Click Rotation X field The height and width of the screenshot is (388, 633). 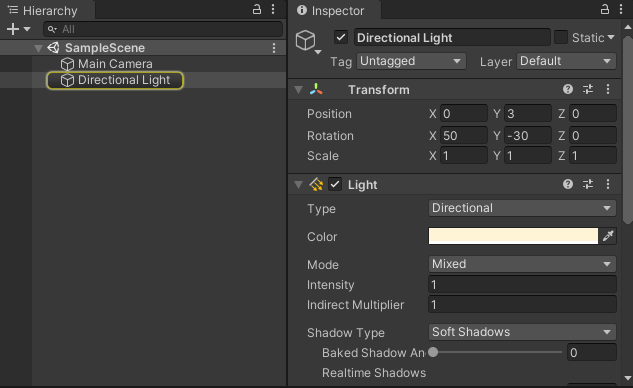click(463, 136)
